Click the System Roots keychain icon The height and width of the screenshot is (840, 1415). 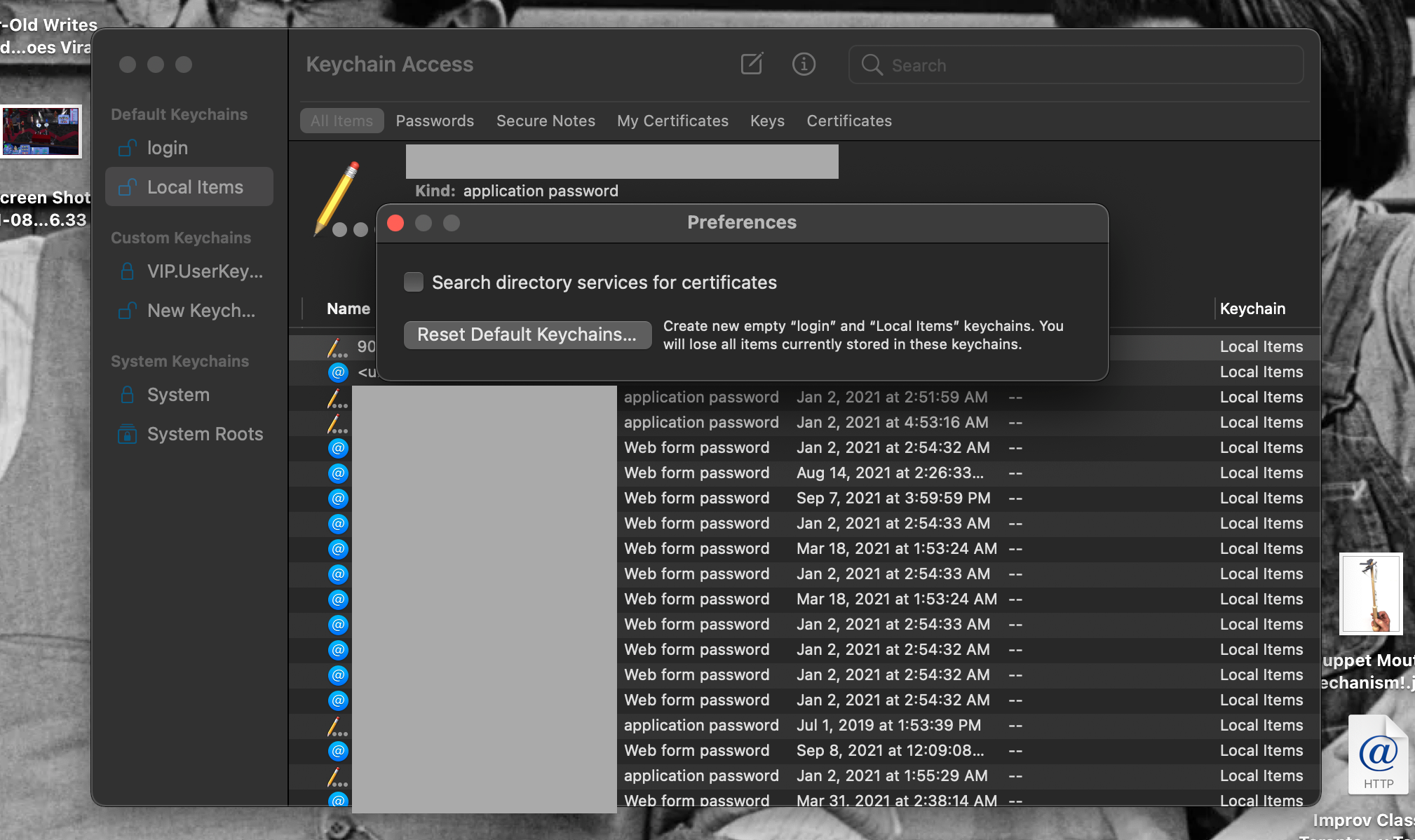[127, 434]
